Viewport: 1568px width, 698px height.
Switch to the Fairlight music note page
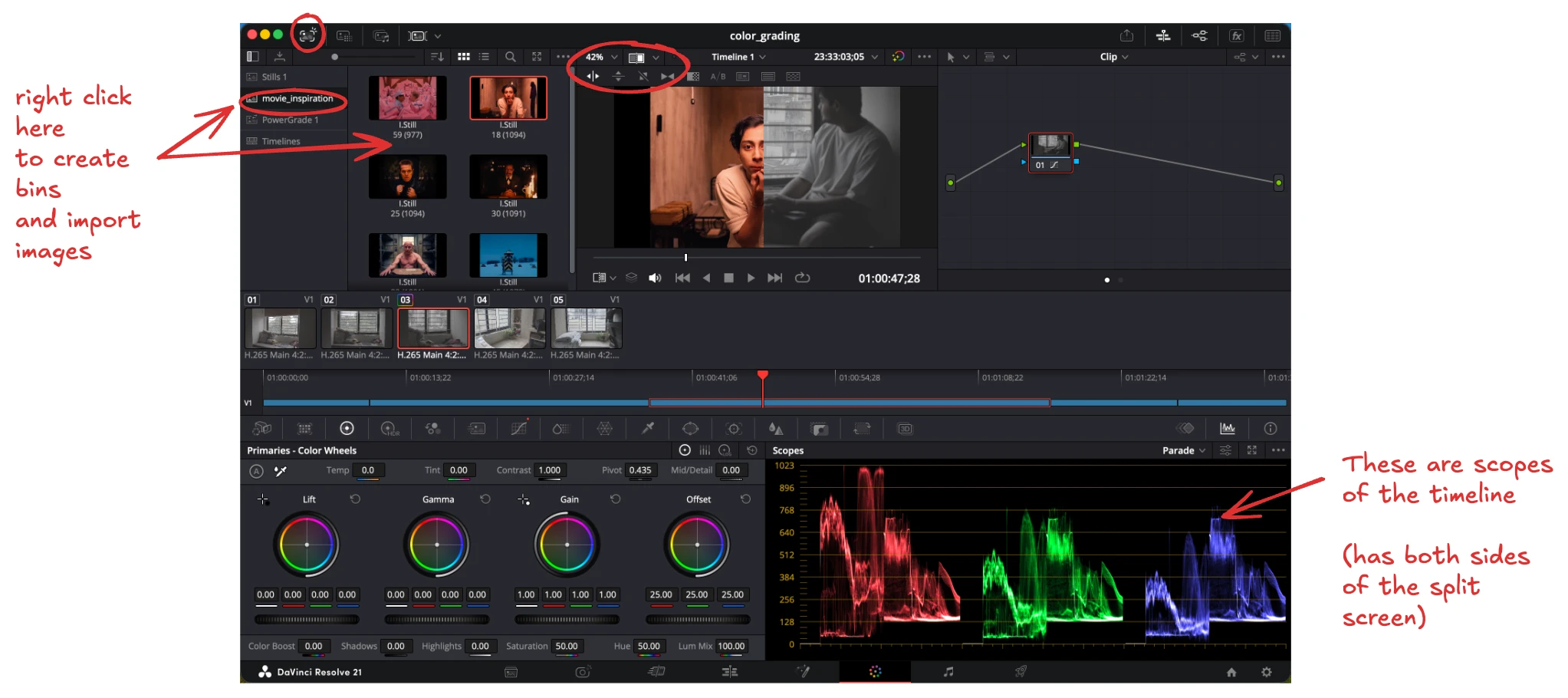click(948, 672)
